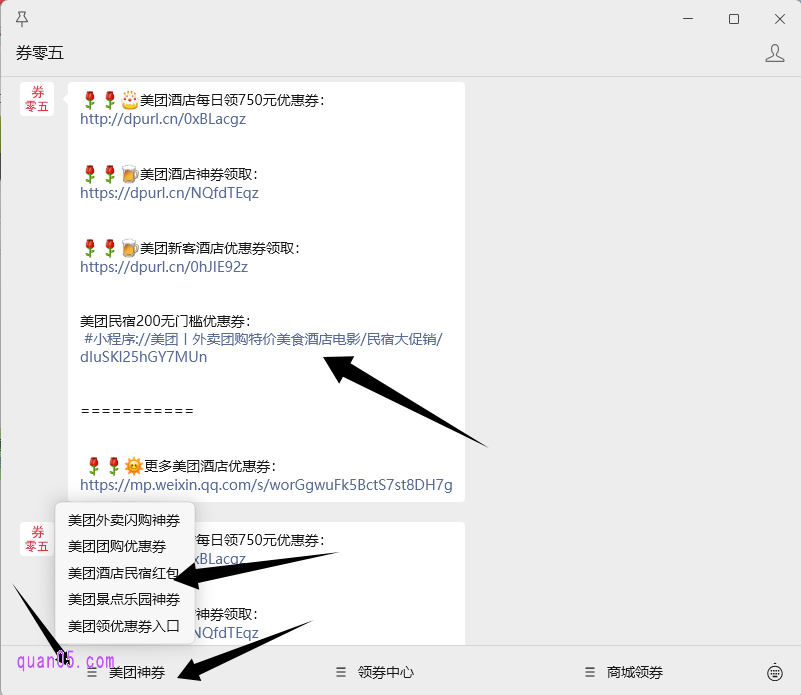
Task: Click the 券零五 avatar beside the top message
Action: point(37,99)
